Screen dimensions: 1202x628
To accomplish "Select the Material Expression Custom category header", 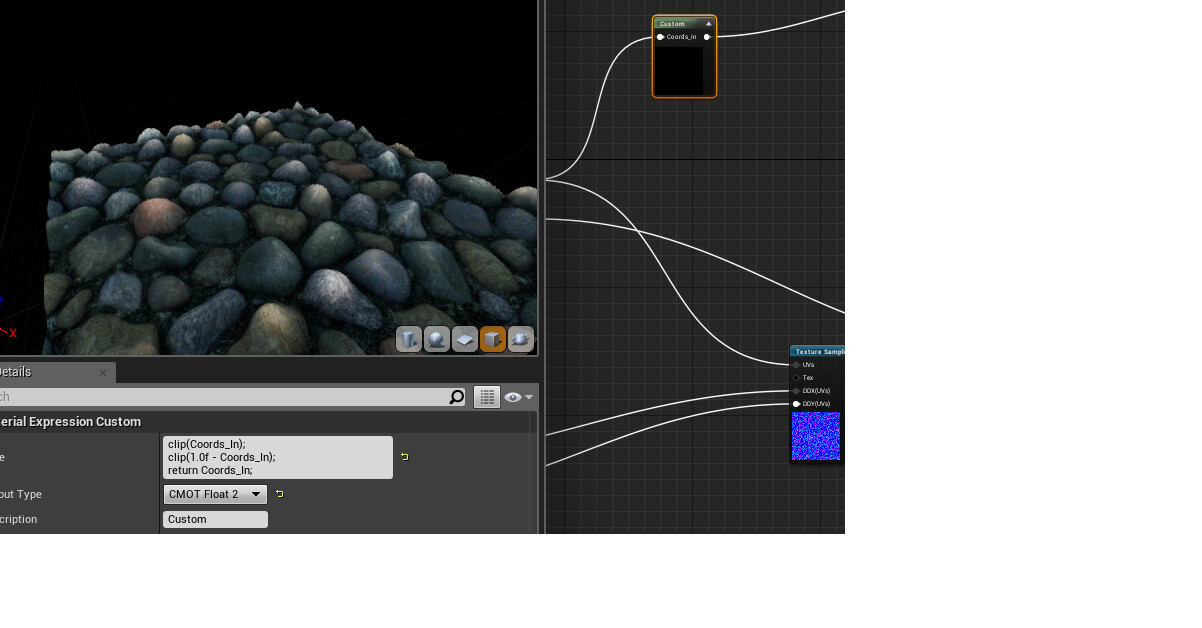I will point(268,422).
